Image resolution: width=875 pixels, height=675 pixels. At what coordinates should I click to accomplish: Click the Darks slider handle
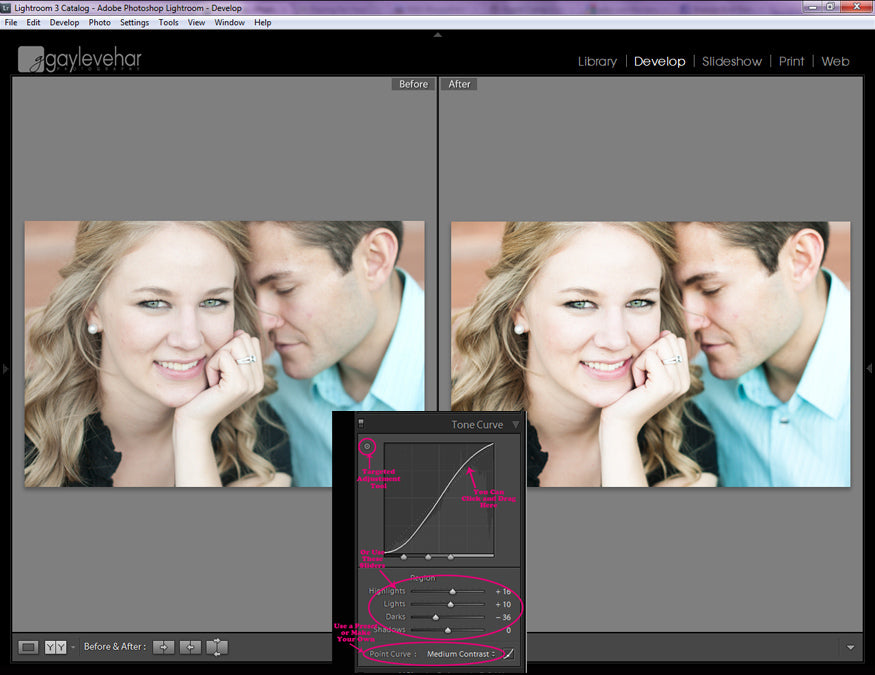coord(435,617)
